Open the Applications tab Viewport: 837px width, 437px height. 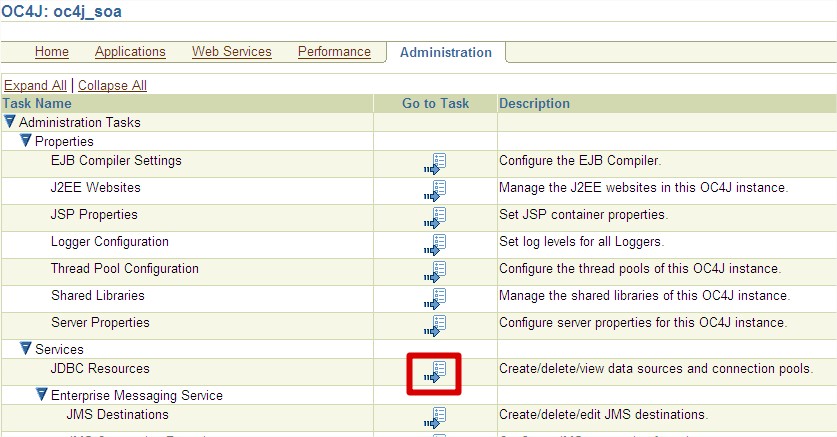pos(130,52)
